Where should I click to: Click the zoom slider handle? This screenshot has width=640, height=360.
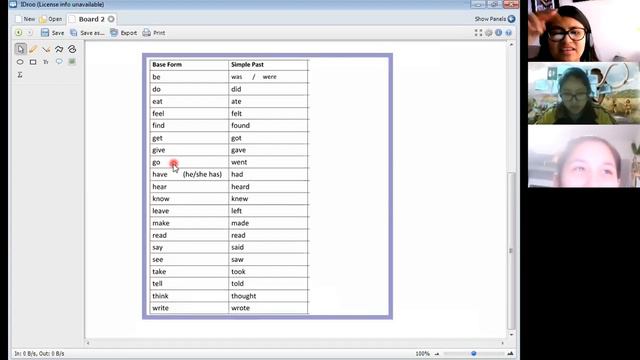(x=473, y=353)
